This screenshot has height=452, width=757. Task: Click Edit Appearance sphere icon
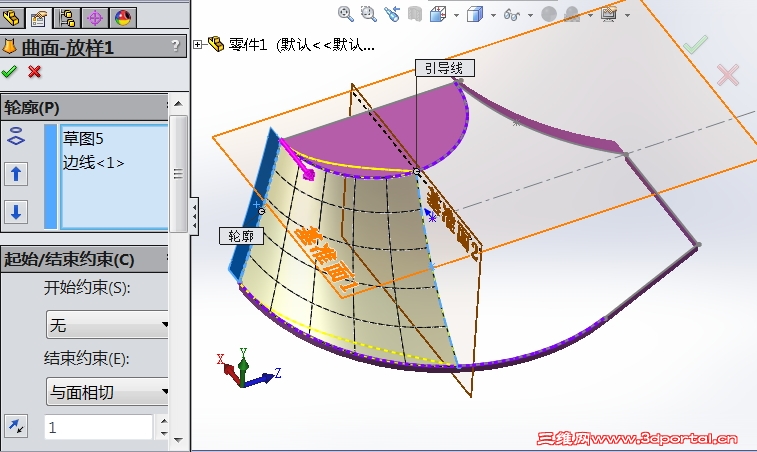pyautogui.click(x=549, y=14)
